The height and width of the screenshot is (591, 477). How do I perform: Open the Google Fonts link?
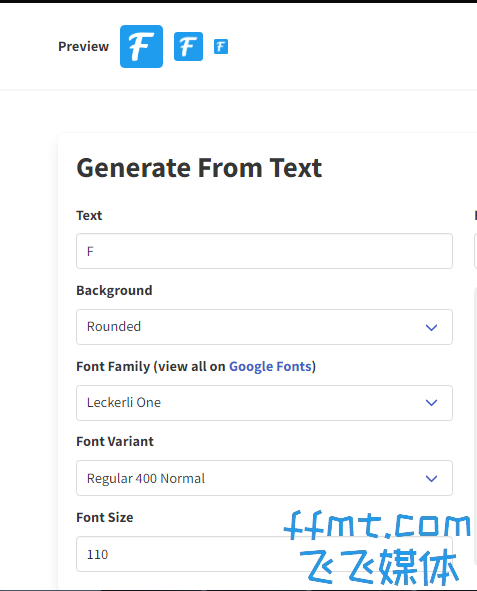[270, 366]
